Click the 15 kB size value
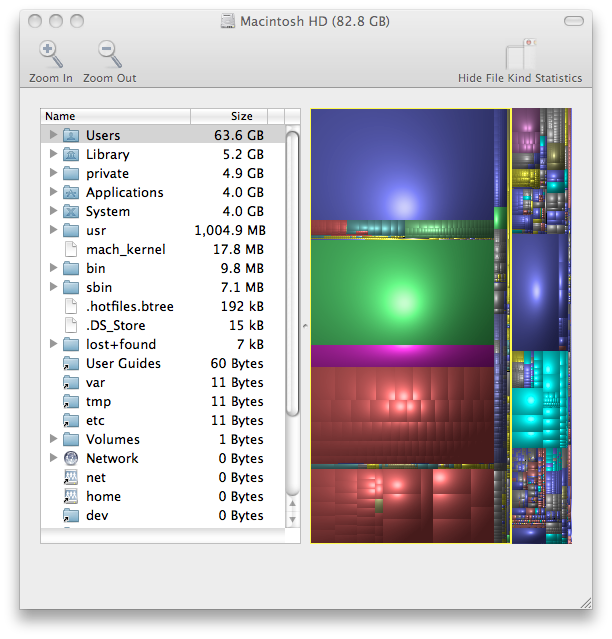The height and width of the screenshot is (639, 612). 247,326
